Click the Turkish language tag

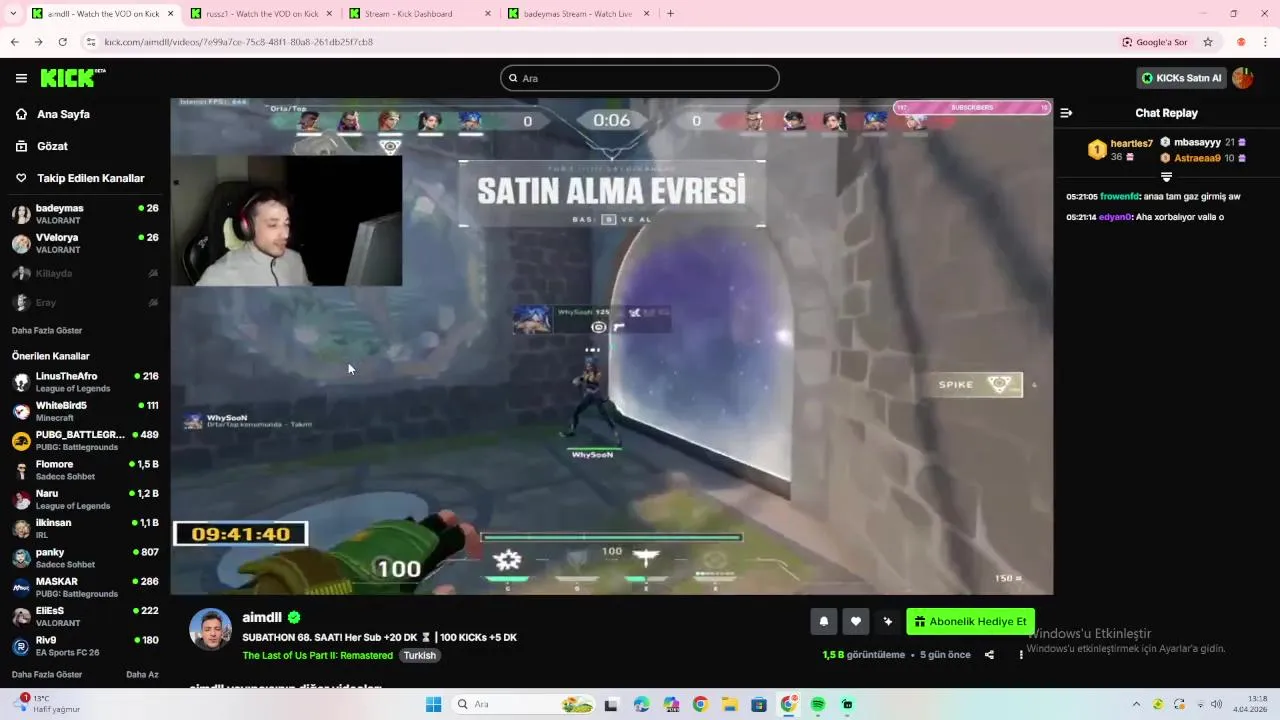[420, 656]
